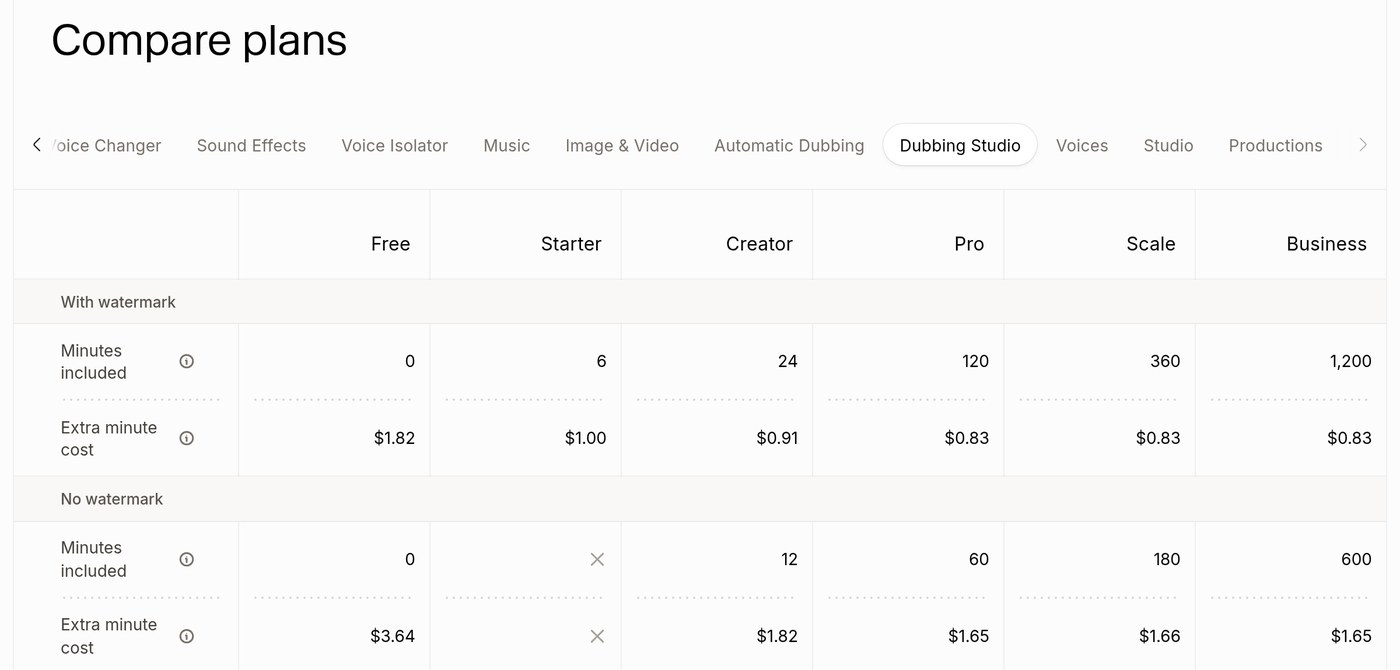Click the Business plan column header

click(1326, 244)
